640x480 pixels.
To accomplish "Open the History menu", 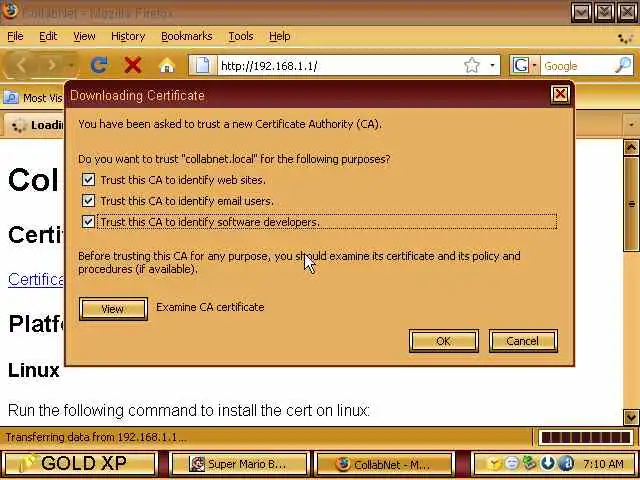I will pos(128,36).
